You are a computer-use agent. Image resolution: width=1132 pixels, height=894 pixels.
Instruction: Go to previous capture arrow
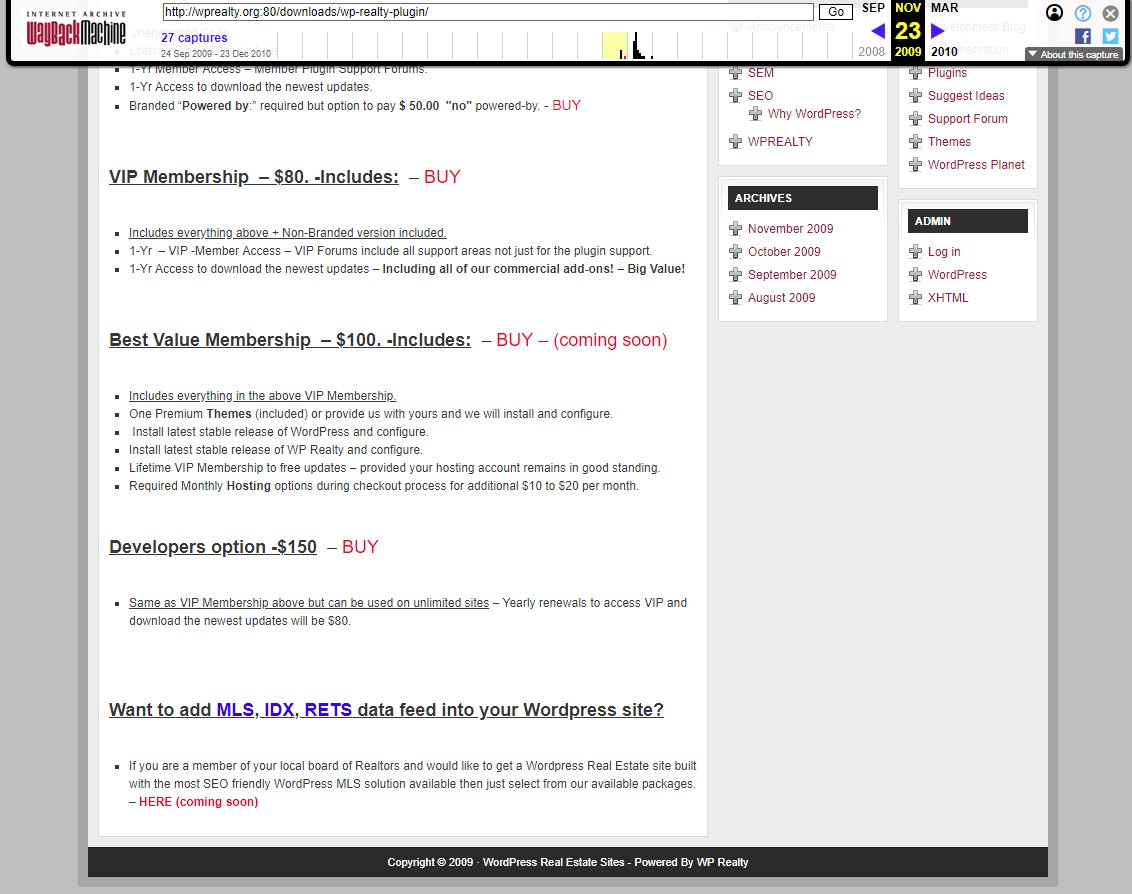(x=878, y=31)
